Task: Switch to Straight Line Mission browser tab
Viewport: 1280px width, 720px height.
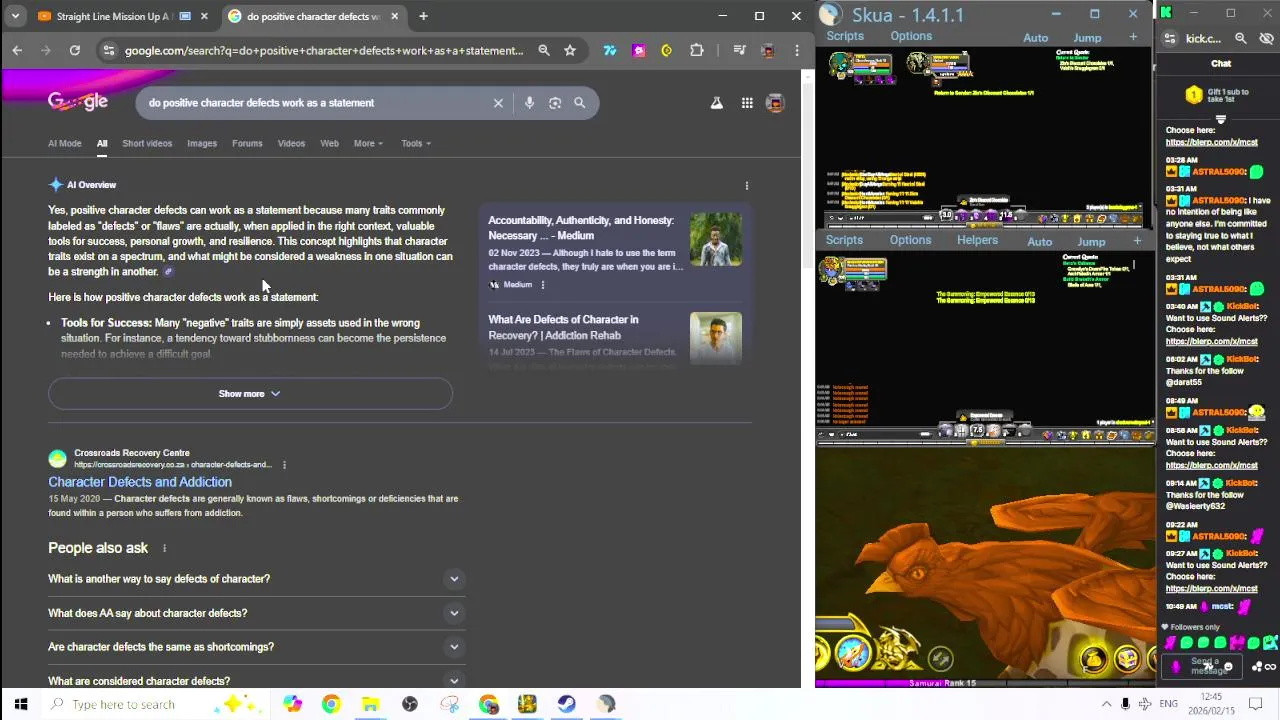Action: [115, 16]
